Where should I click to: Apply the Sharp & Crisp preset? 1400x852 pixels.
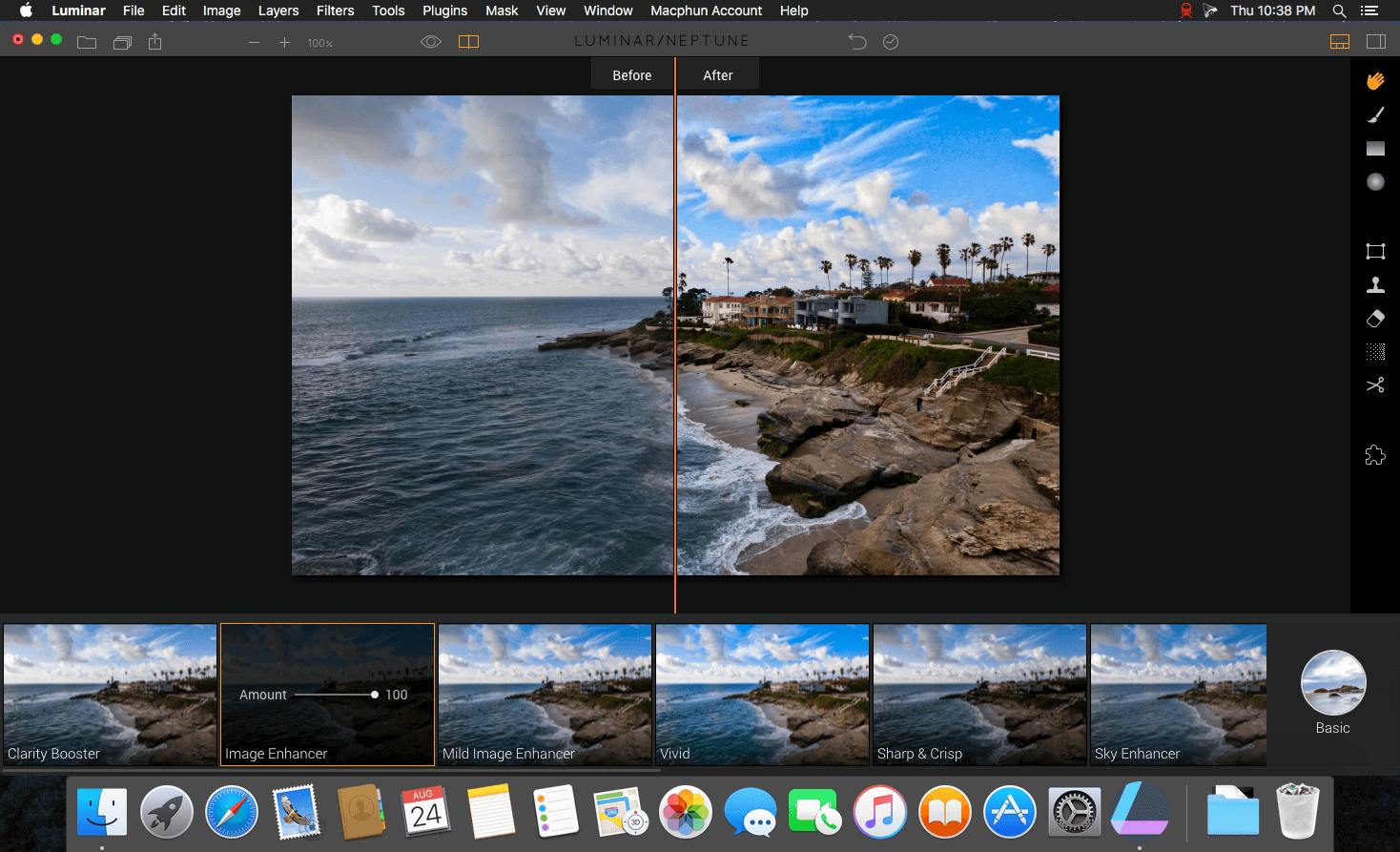(979, 695)
